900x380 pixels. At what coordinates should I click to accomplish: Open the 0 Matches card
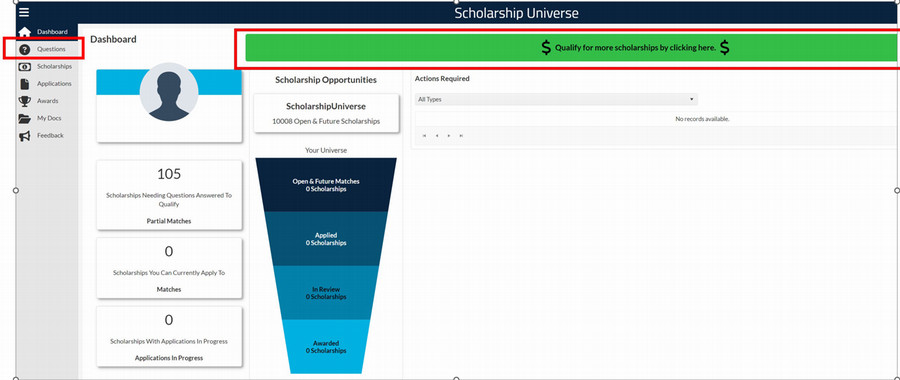click(169, 268)
